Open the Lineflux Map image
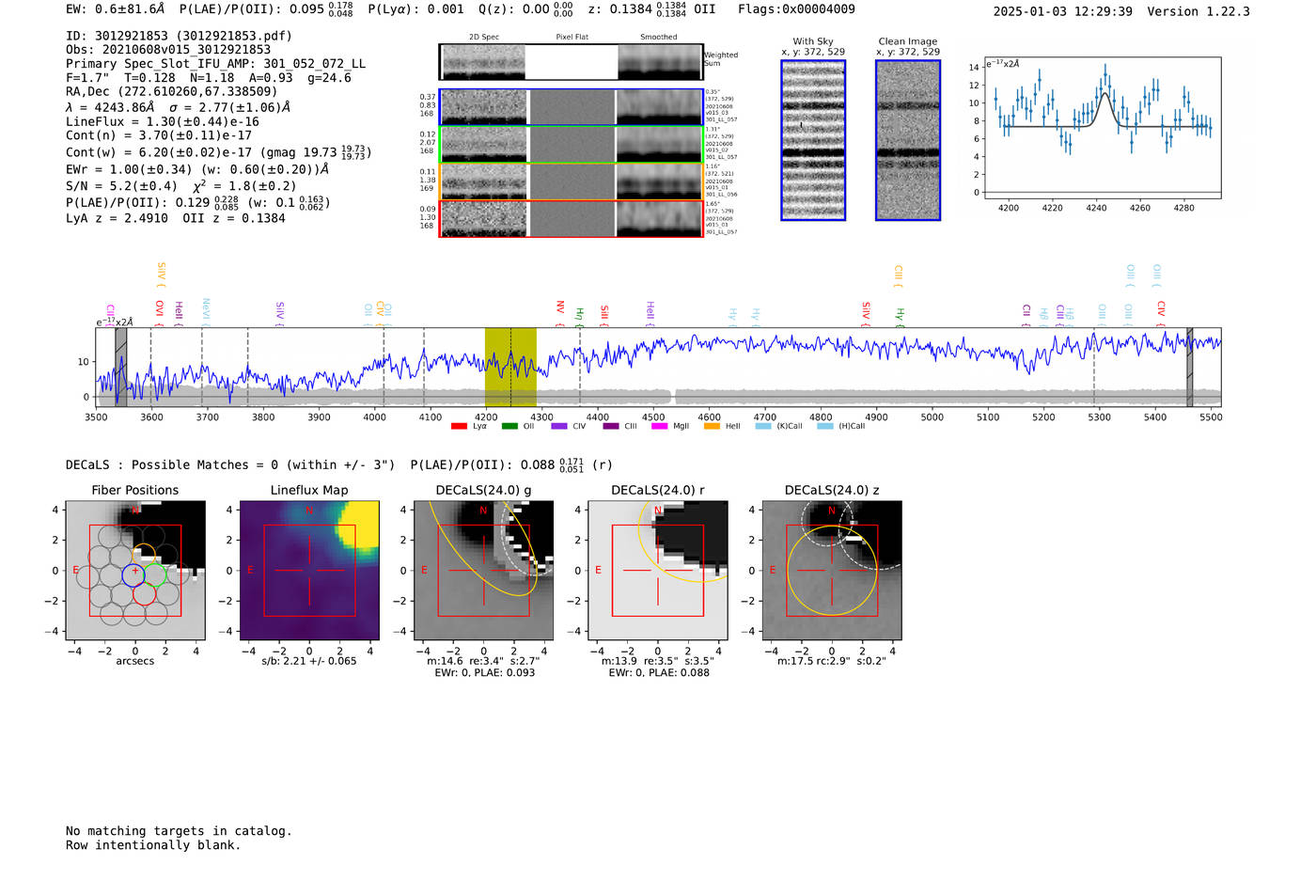1316x896 pixels. click(x=309, y=571)
